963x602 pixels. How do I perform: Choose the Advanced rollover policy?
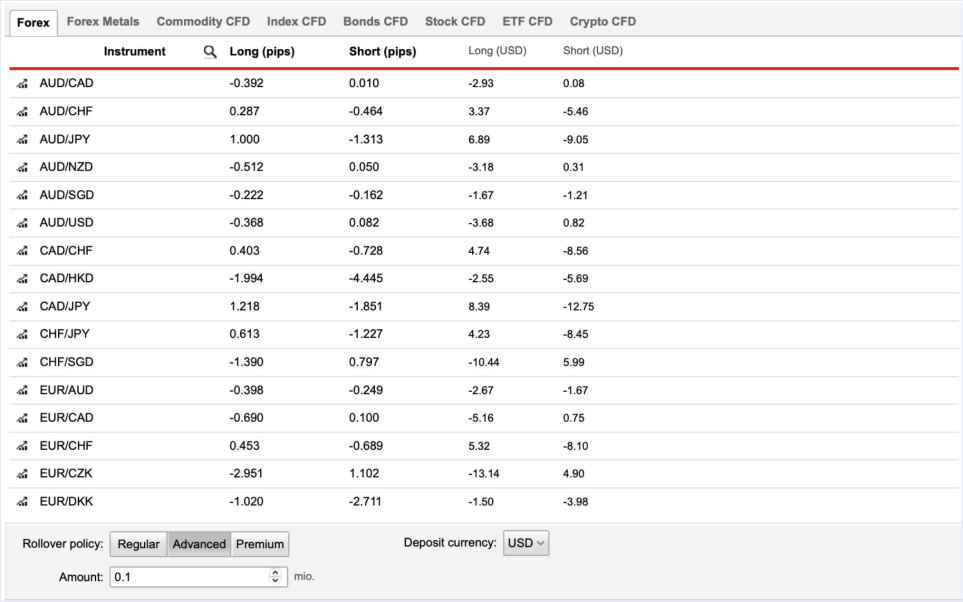(199, 544)
